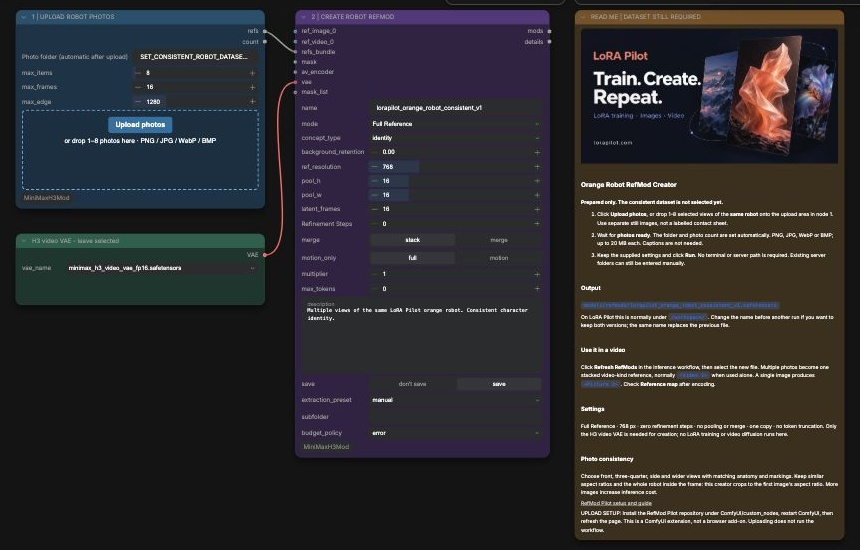Click the photo drop zone text

(x=140, y=141)
